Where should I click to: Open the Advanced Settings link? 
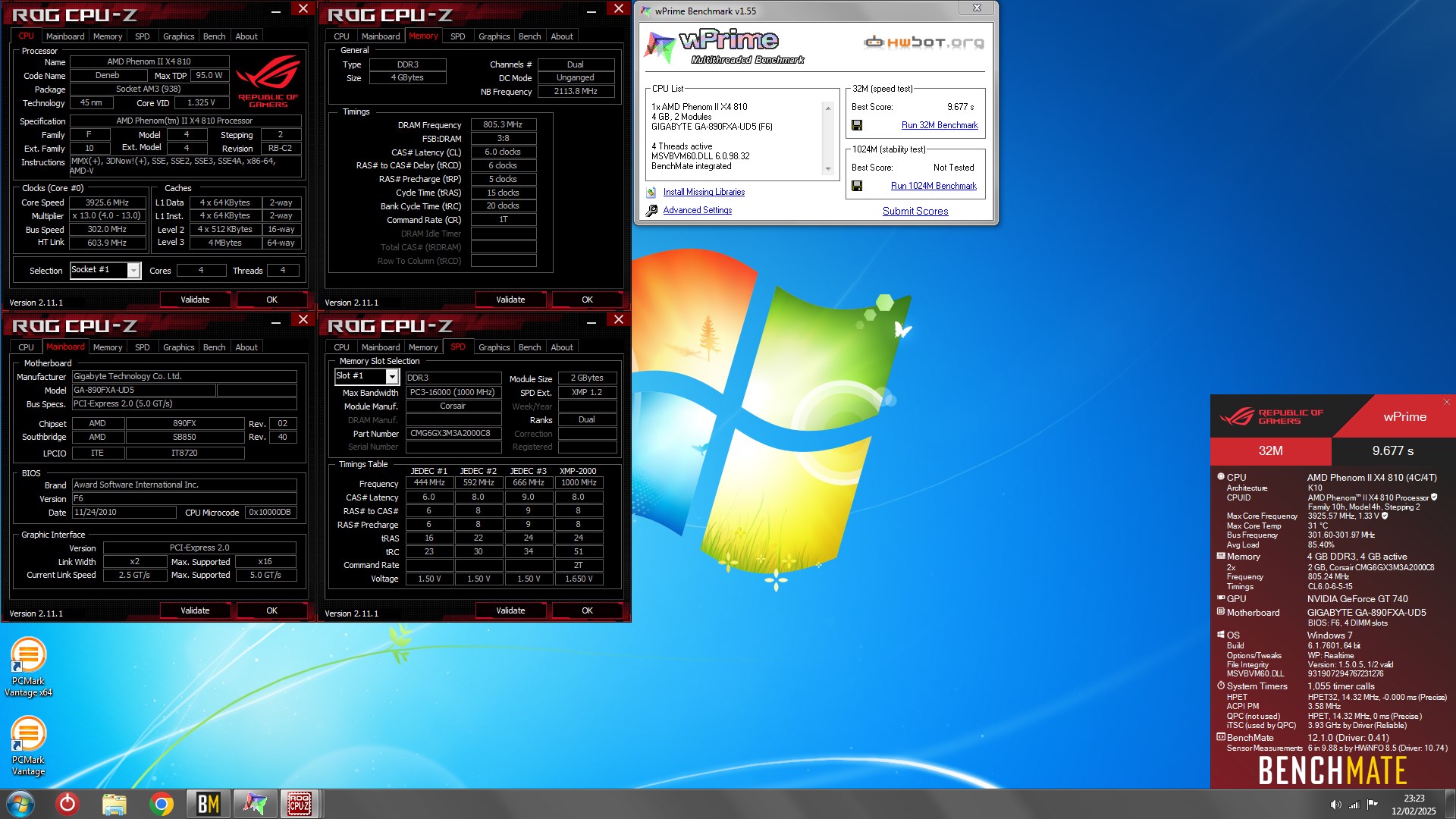[698, 211]
